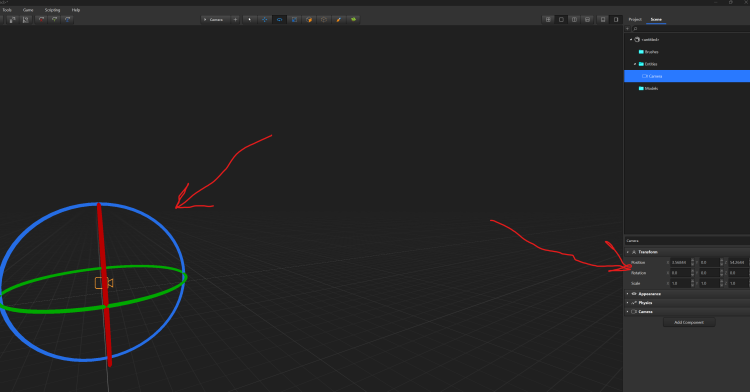Click the plus button beside Camera dropdown
The height and width of the screenshot is (392, 750).
[235, 20]
